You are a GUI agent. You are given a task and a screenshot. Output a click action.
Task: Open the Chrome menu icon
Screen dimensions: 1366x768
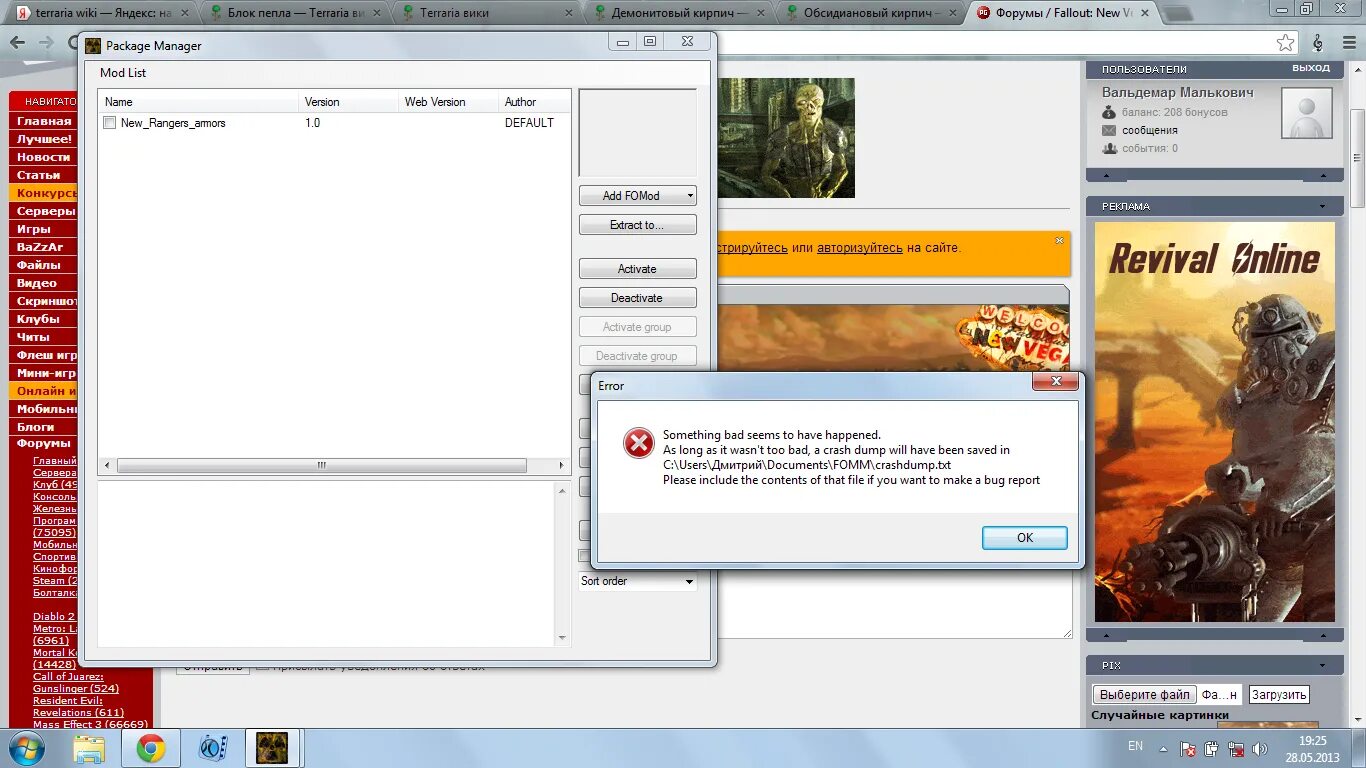click(x=1347, y=43)
